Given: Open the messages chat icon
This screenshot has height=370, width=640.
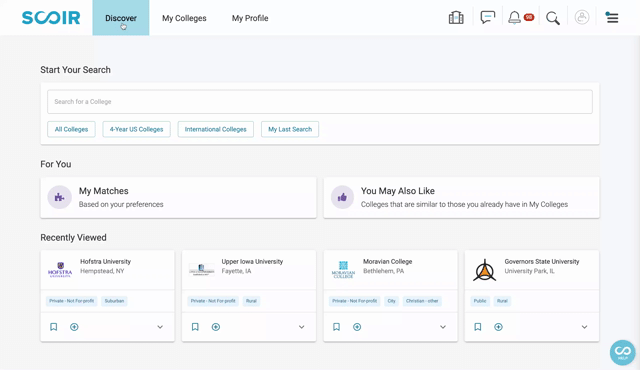Looking at the screenshot, I should (487, 17).
